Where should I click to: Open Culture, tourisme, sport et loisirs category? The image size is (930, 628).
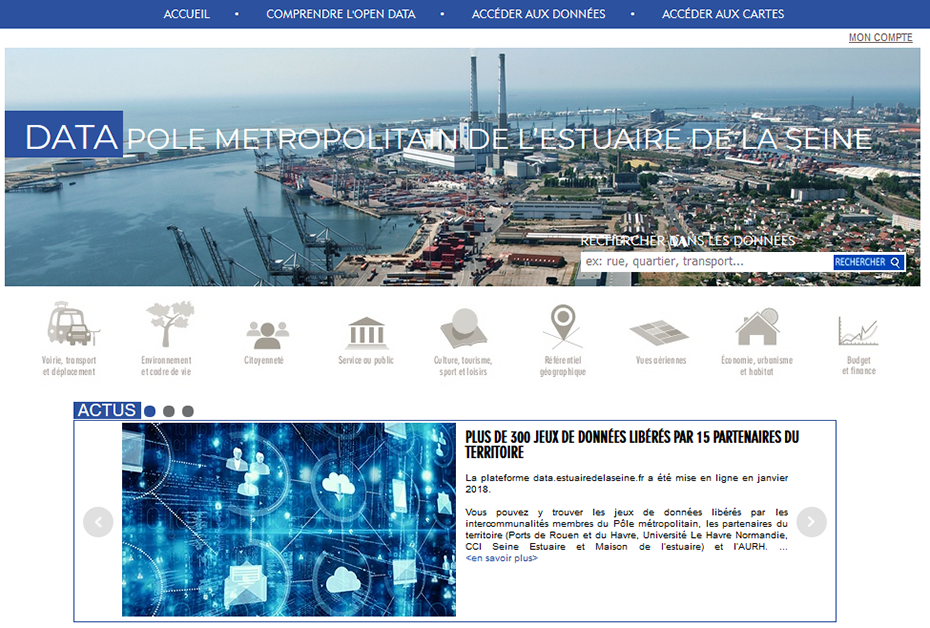coord(463,342)
